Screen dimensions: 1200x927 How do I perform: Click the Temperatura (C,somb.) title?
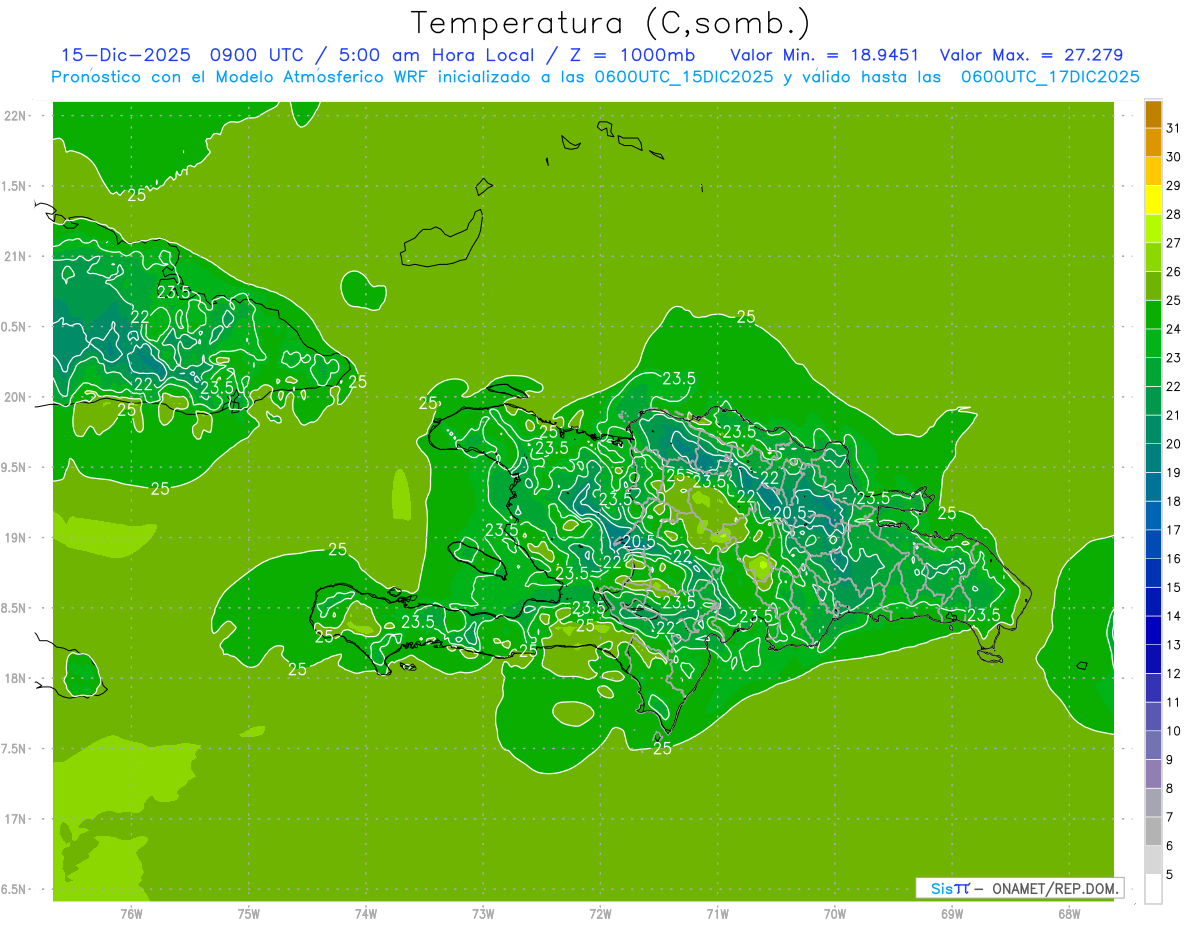[x=610, y=22]
